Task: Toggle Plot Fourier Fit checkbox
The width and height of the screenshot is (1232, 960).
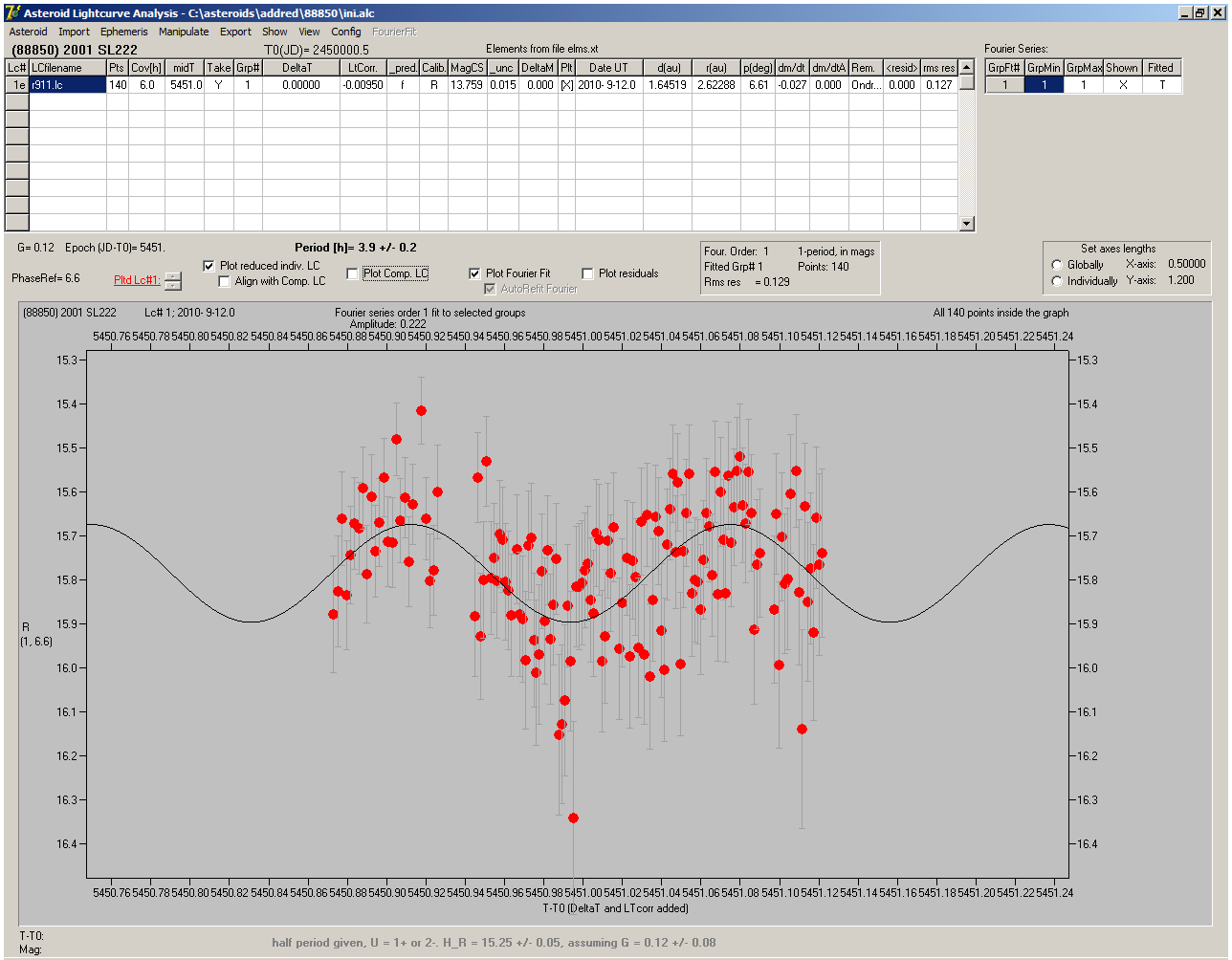Action: [474, 273]
